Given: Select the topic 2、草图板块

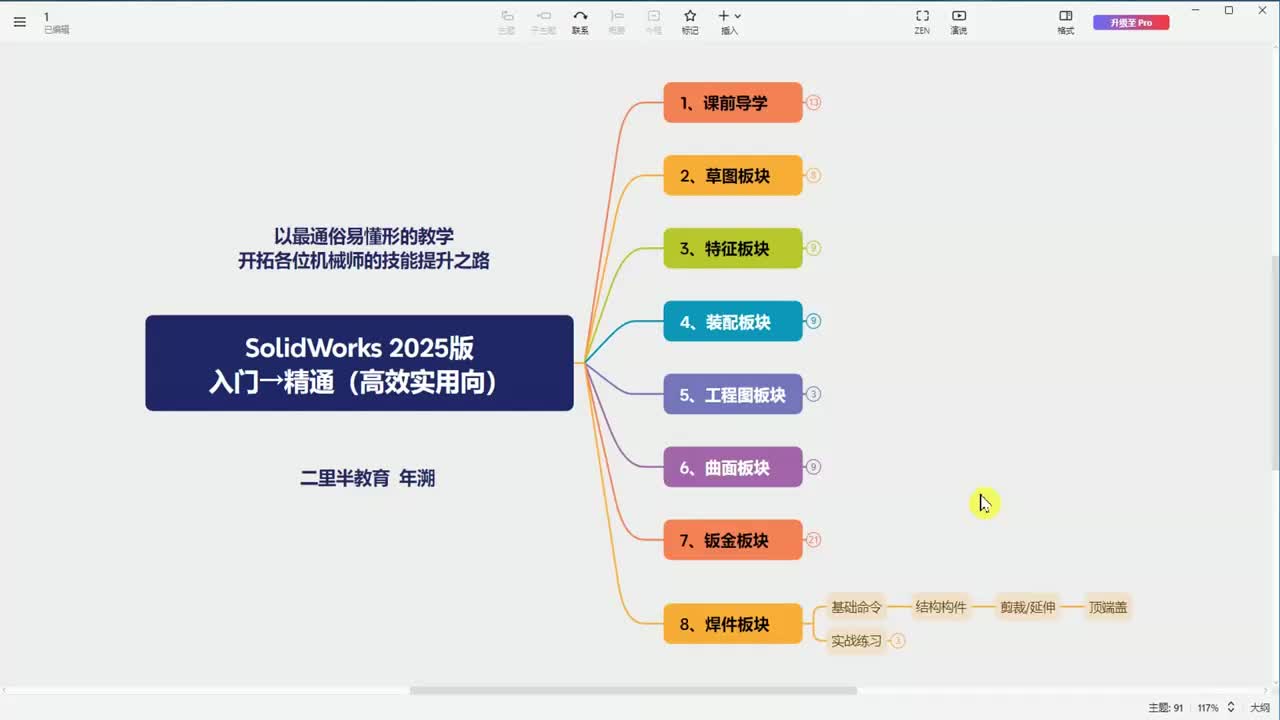Looking at the screenshot, I should 733,175.
